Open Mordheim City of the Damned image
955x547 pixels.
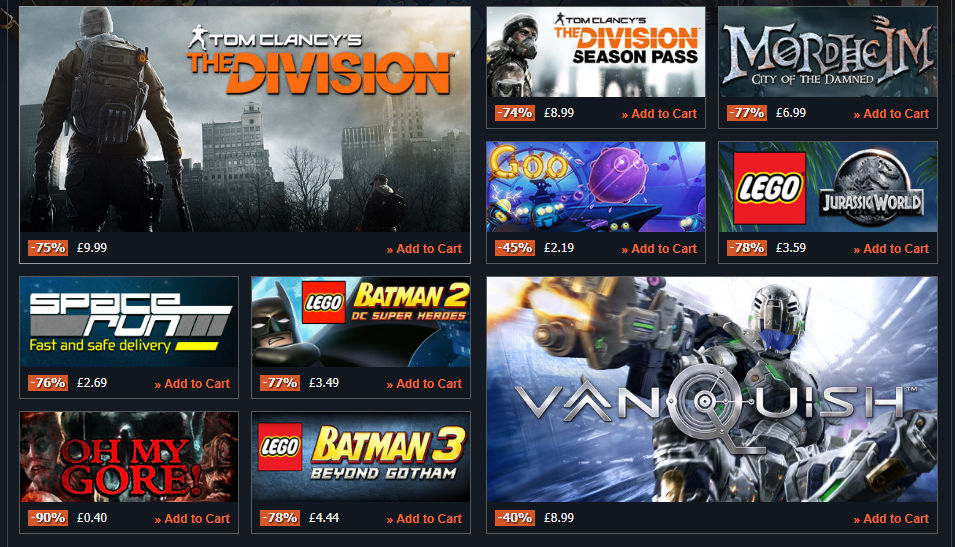click(x=828, y=52)
